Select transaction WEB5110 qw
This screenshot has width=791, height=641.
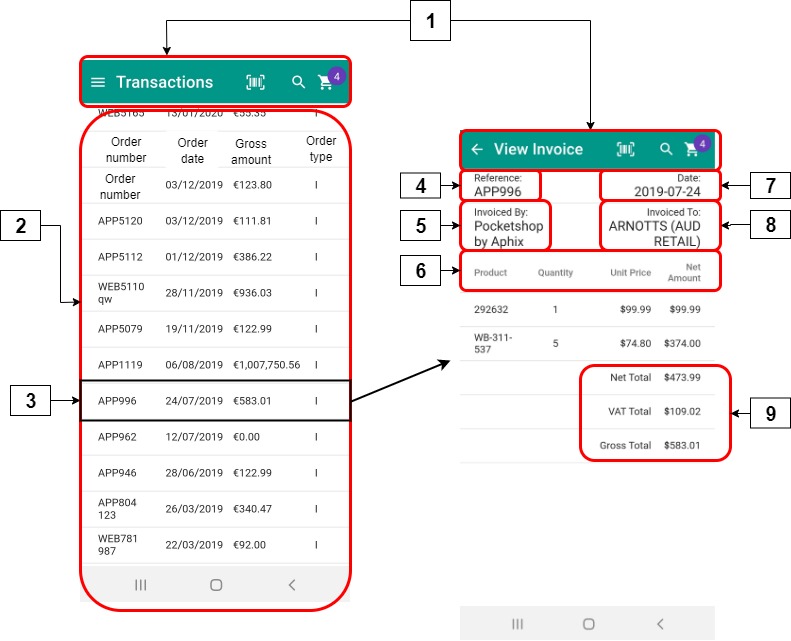point(214,292)
